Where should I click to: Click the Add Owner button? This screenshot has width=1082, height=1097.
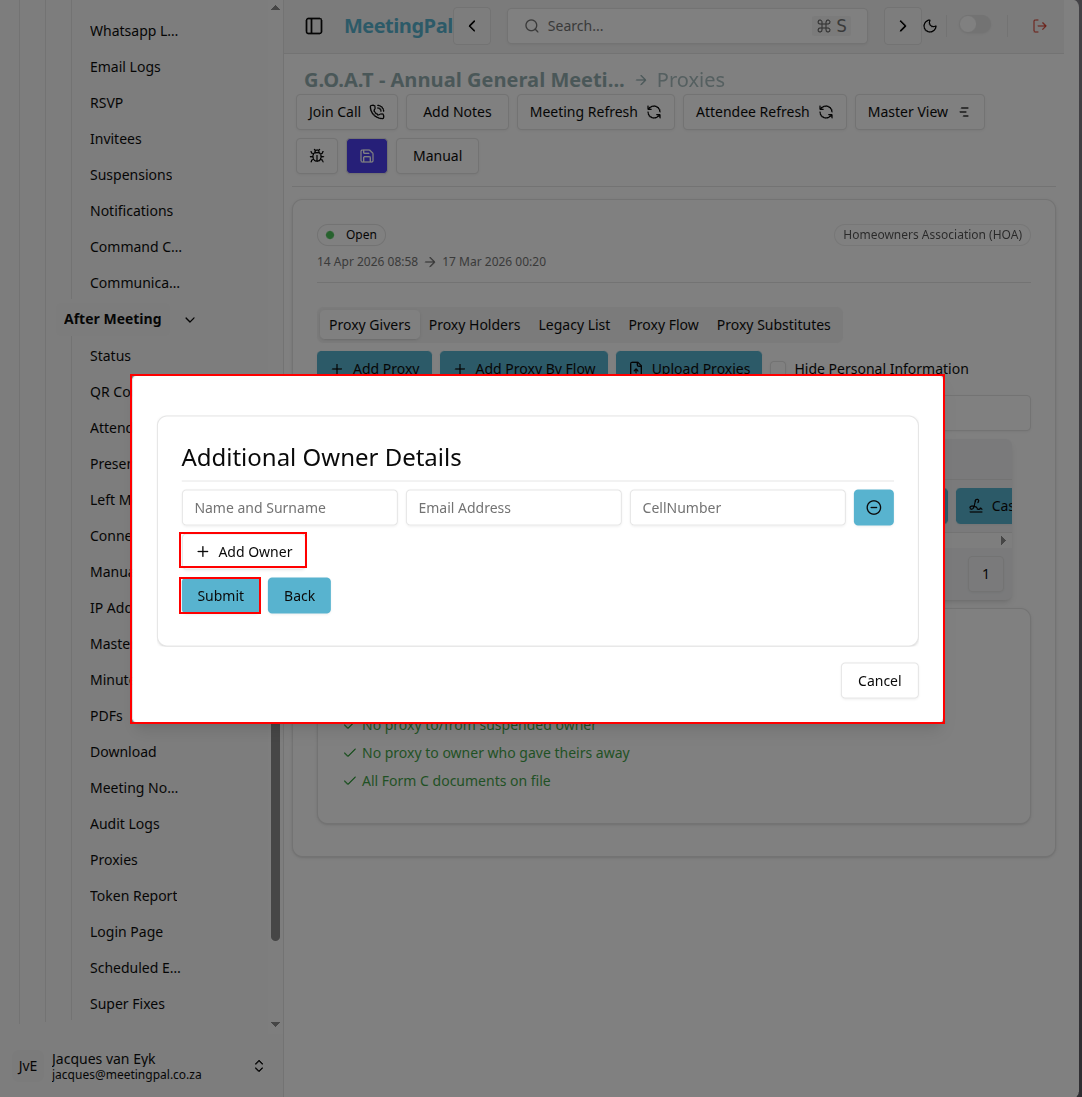[243, 551]
